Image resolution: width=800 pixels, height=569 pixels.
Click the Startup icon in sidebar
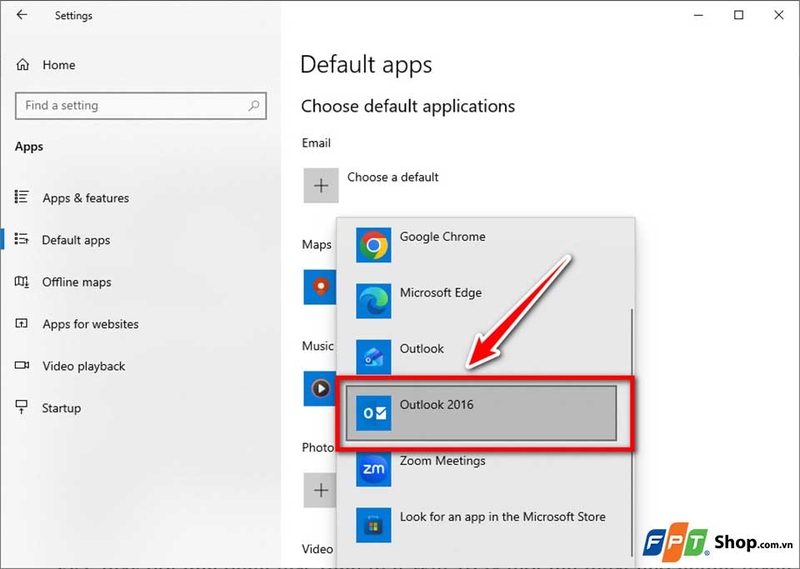(x=21, y=407)
